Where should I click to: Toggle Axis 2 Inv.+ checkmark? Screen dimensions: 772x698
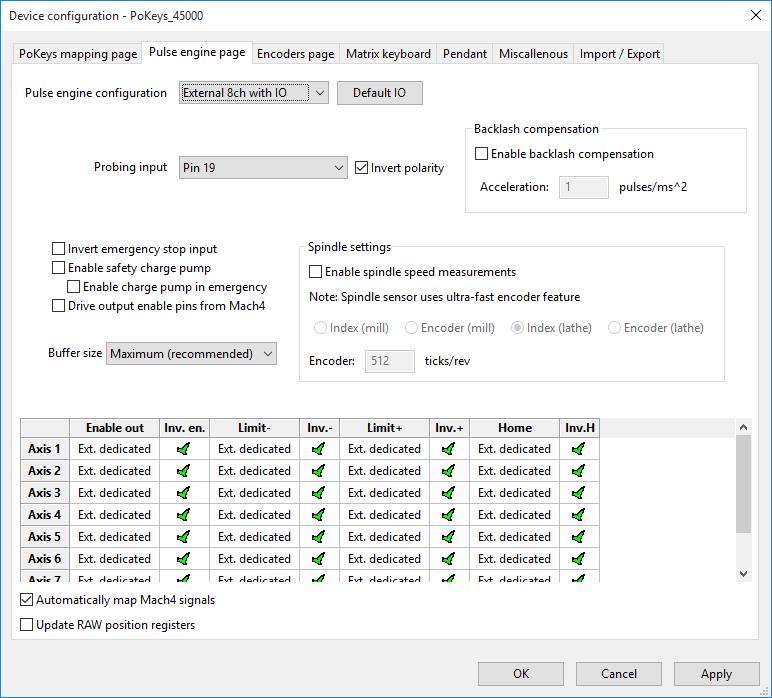point(449,471)
